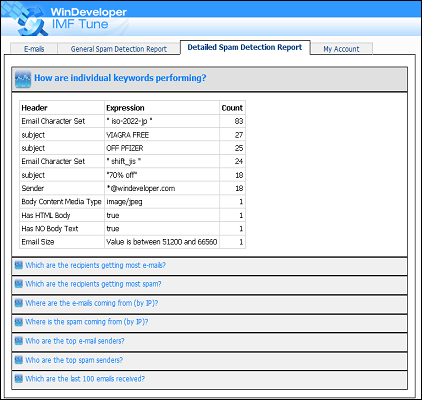The image size is (422, 400).
Task: Expand 'Which are the recipients getting most e-mails?'
Action: [x=209, y=266]
